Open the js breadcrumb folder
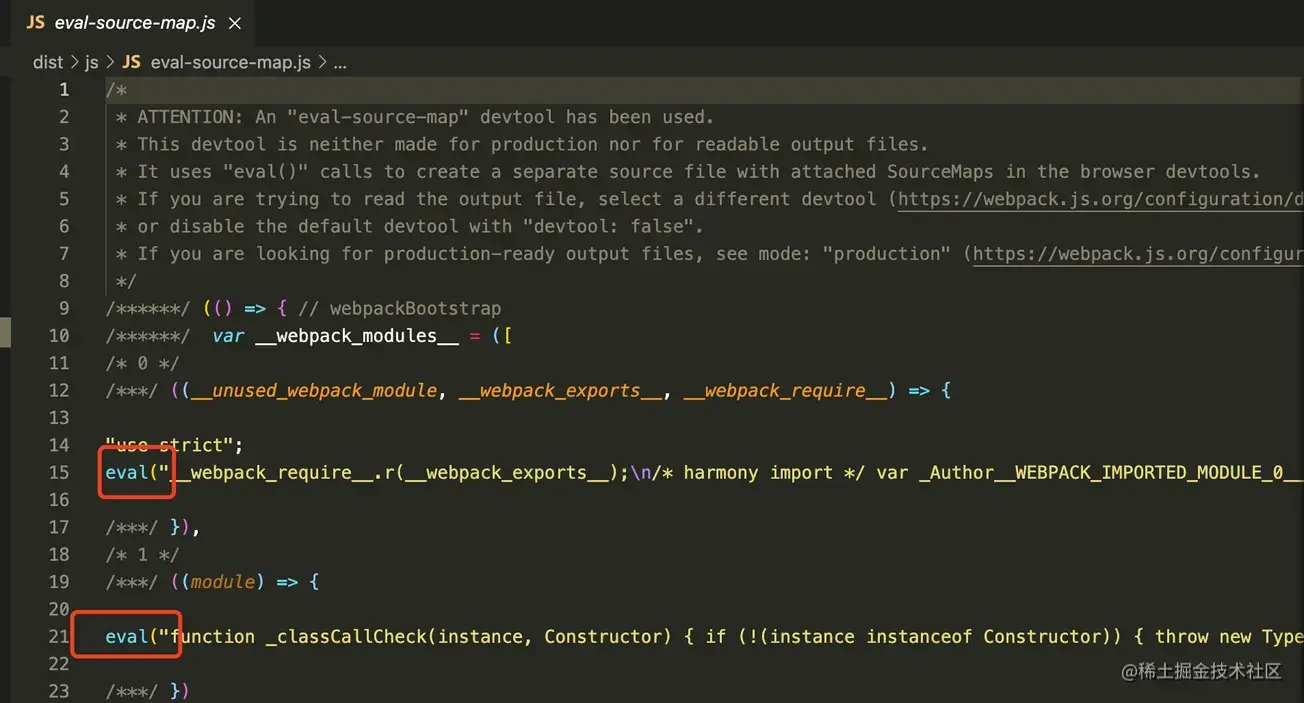 [92, 62]
